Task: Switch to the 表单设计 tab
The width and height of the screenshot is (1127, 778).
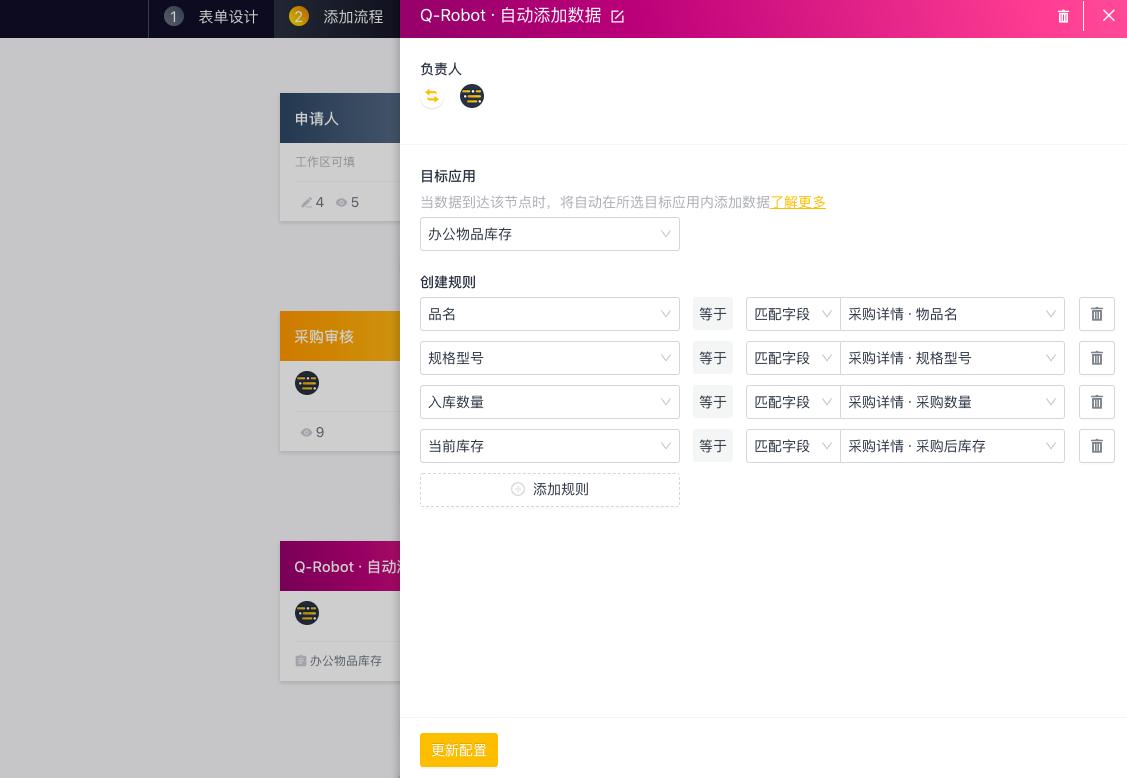Action: tap(228, 17)
